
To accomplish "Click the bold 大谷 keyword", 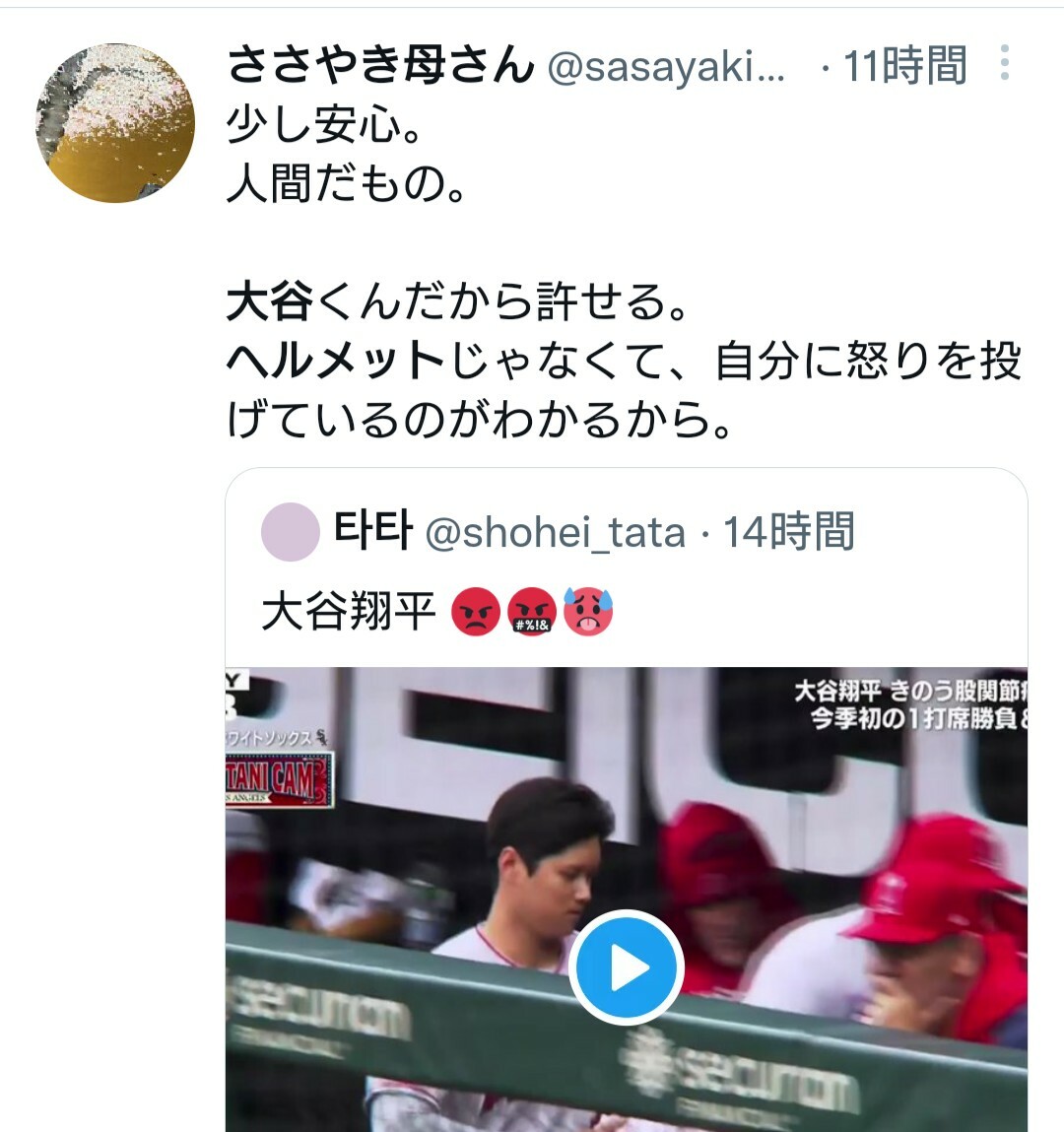I will point(270,301).
